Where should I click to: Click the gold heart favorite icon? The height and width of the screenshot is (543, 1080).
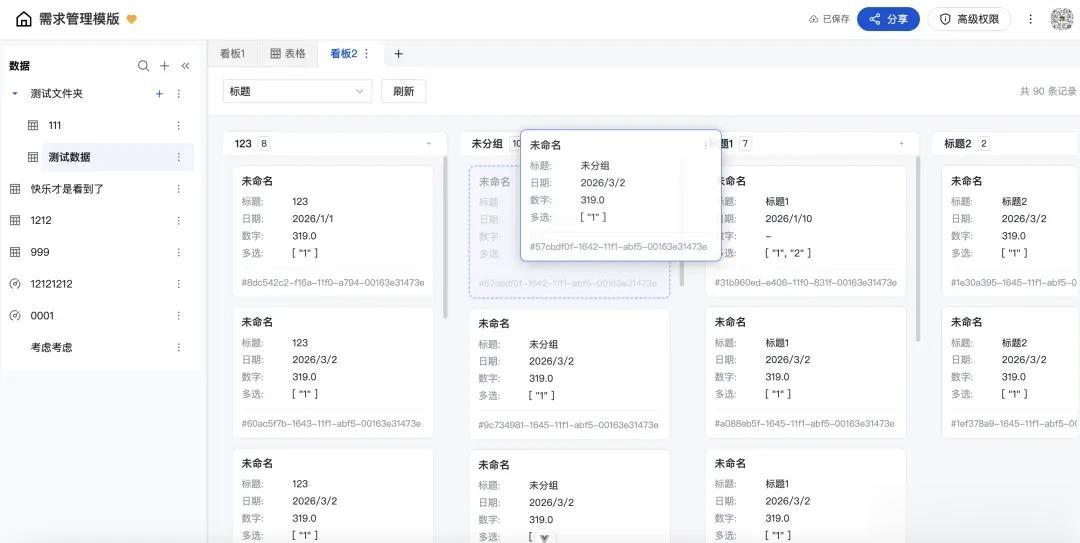coord(132,19)
